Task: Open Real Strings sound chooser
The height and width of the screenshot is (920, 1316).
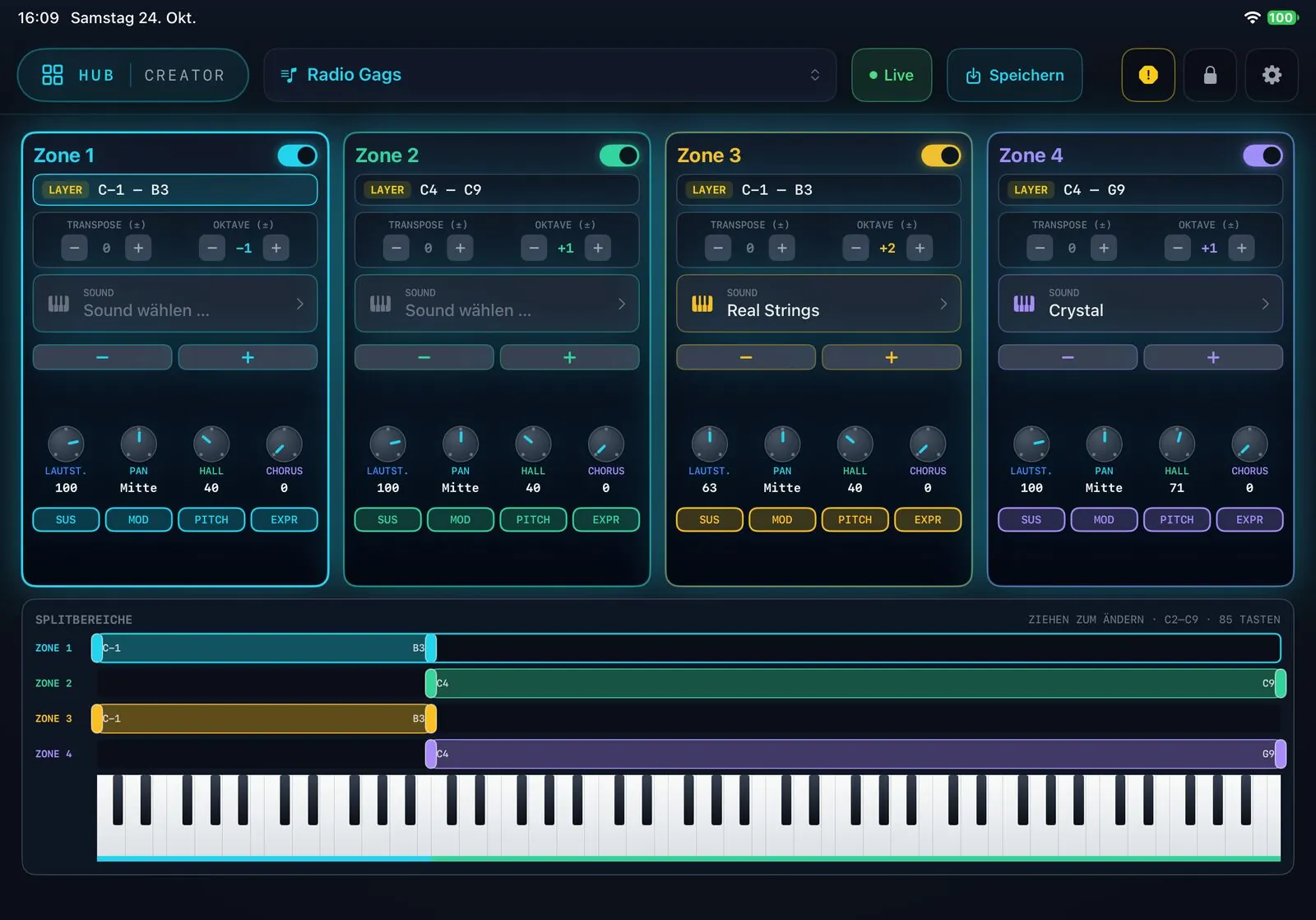Action: pyautogui.click(x=818, y=304)
